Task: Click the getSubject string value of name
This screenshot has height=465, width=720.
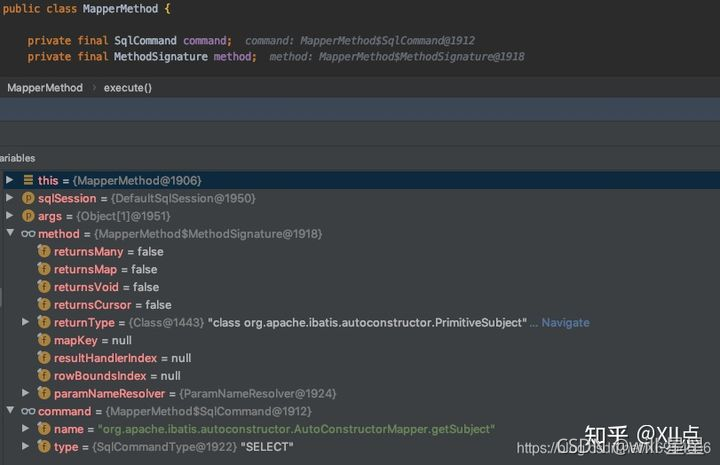Action: [x=296, y=429]
